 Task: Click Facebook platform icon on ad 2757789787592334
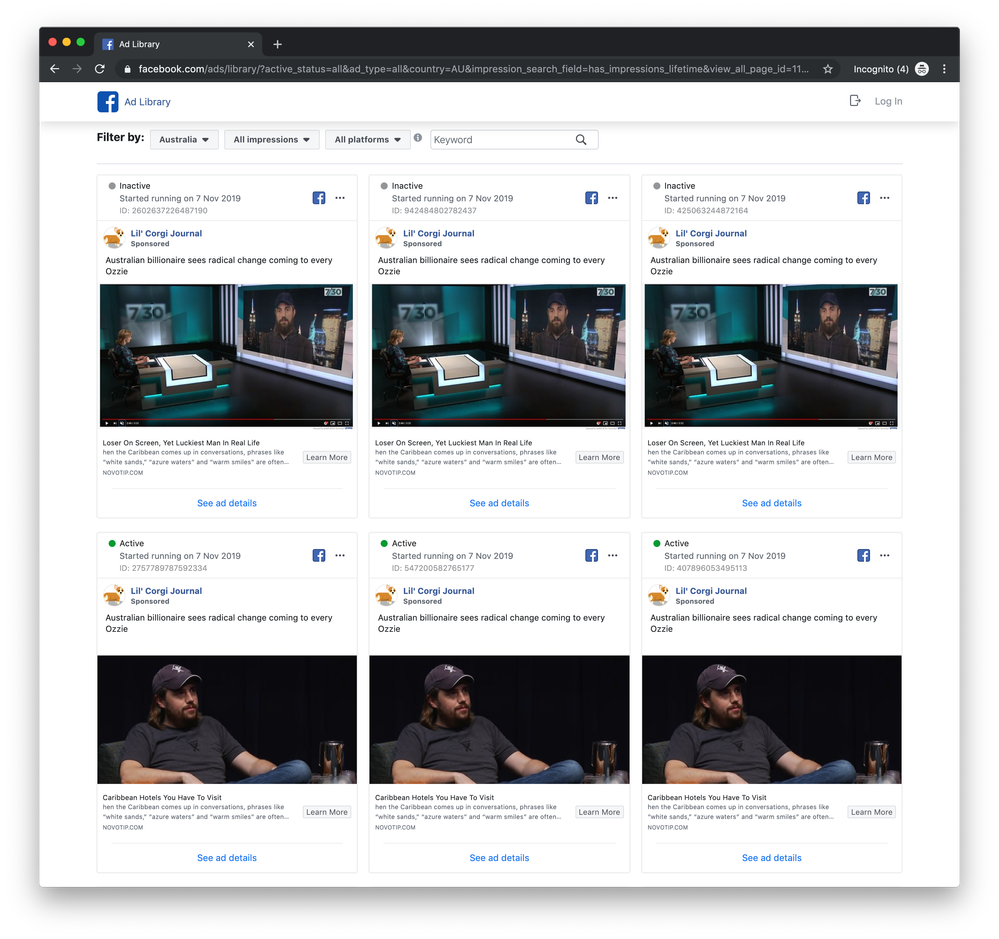pyautogui.click(x=319, y=556)
